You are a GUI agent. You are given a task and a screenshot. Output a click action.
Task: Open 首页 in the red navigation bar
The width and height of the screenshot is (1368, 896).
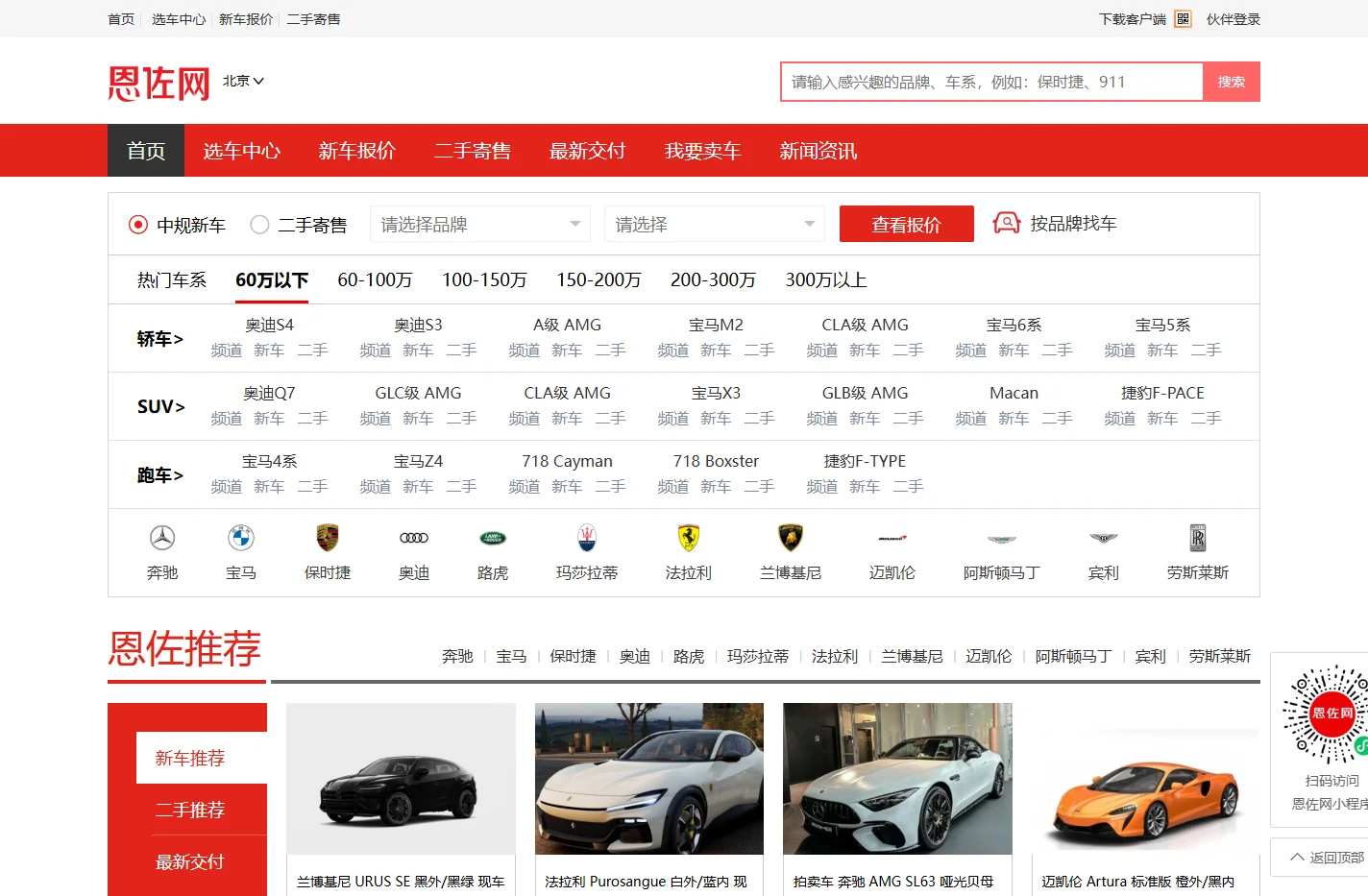[x=146, y=151]
